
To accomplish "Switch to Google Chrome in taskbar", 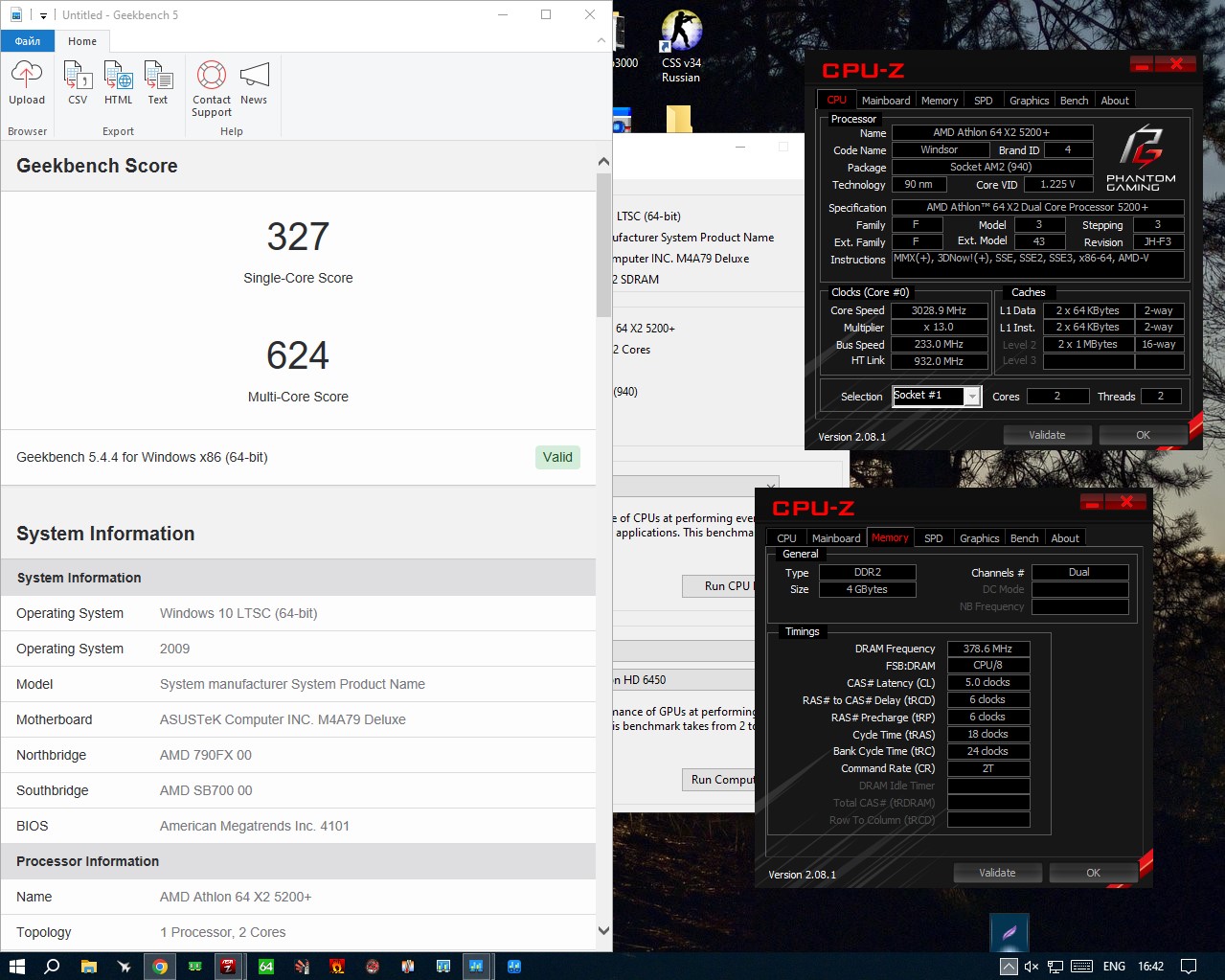I will (160, 967).
